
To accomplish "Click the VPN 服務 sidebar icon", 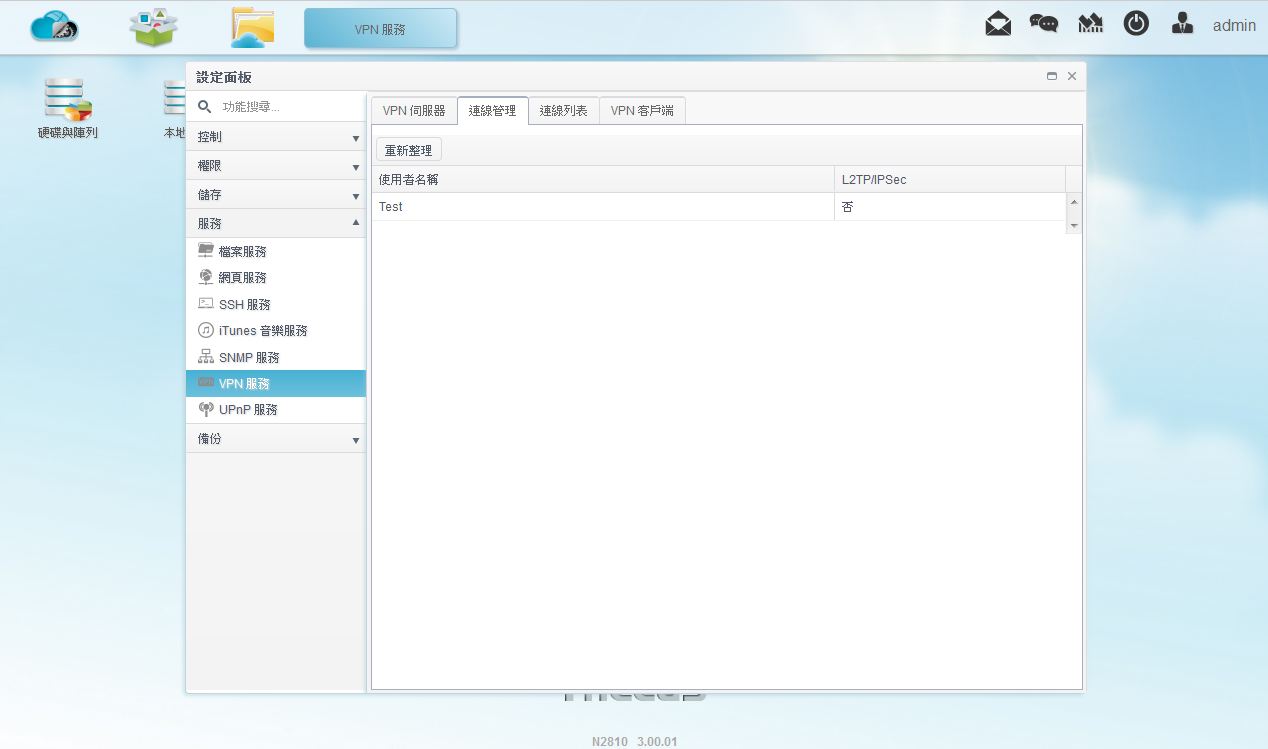I will tap(206, 383).
